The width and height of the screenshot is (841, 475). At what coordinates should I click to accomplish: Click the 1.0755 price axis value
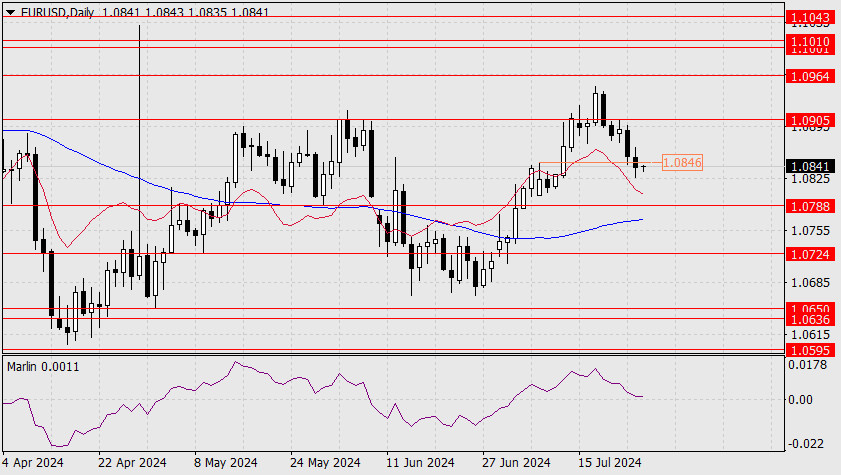(810, 231)
